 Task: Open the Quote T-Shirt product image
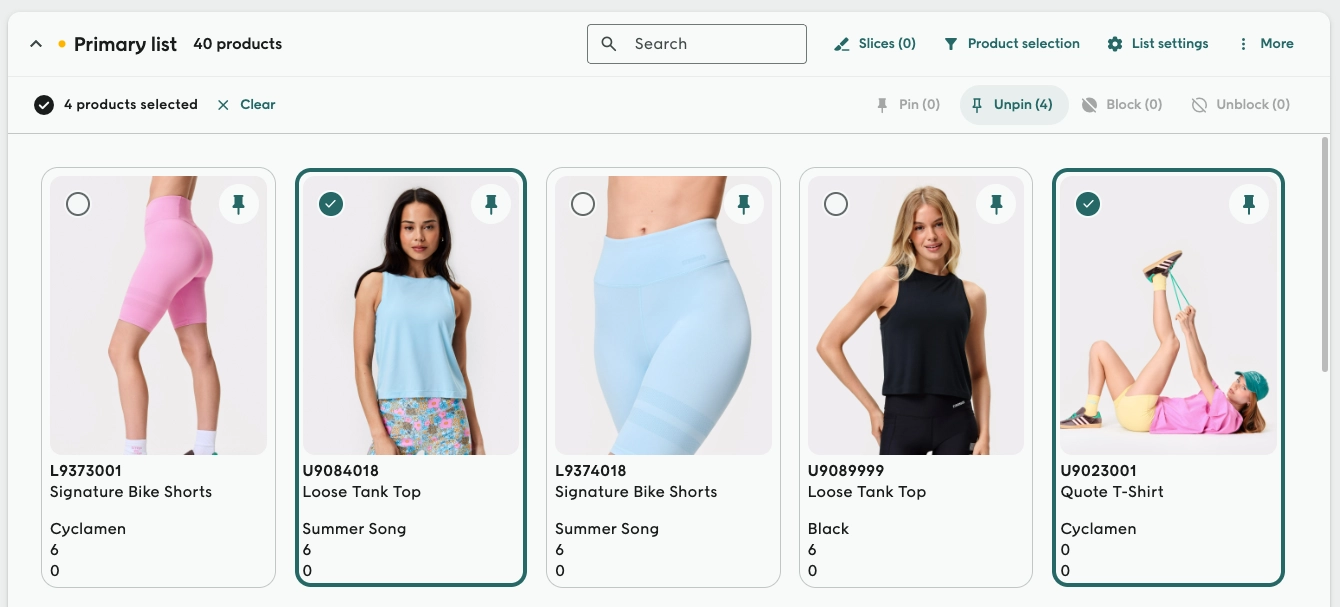pyautogui.click(x=1168, y=316)
